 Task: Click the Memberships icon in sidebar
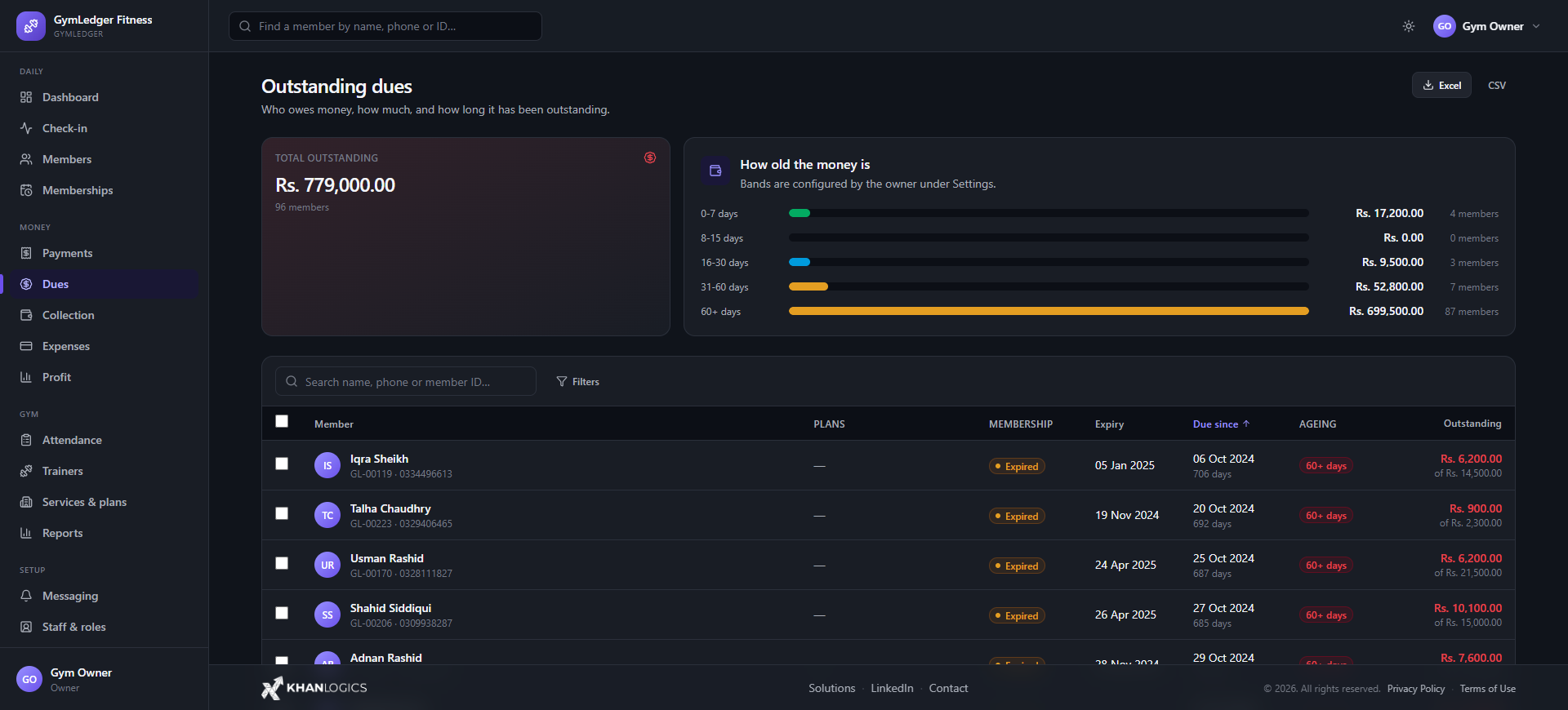(26, 190)
